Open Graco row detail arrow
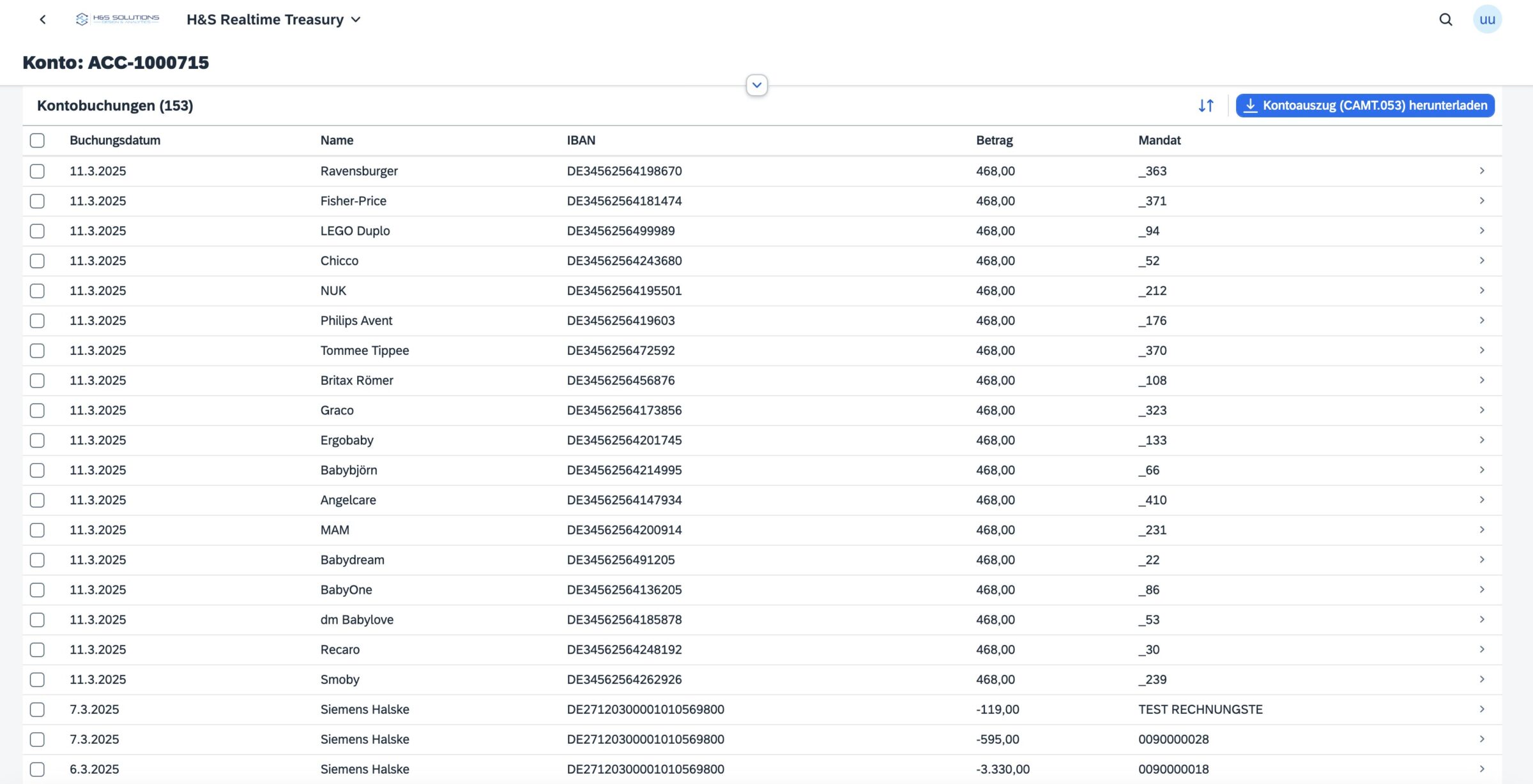The width and height of the screenshot is (1533, 784). [x=1482, y=411]
